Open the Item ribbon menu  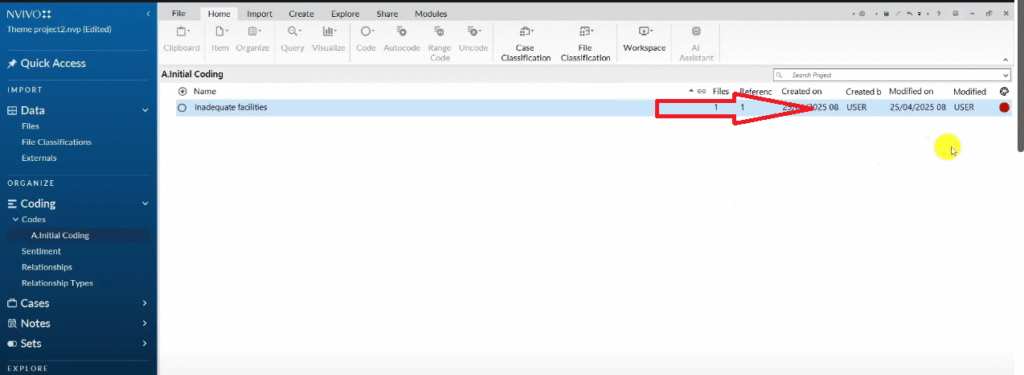pos(220,39)
